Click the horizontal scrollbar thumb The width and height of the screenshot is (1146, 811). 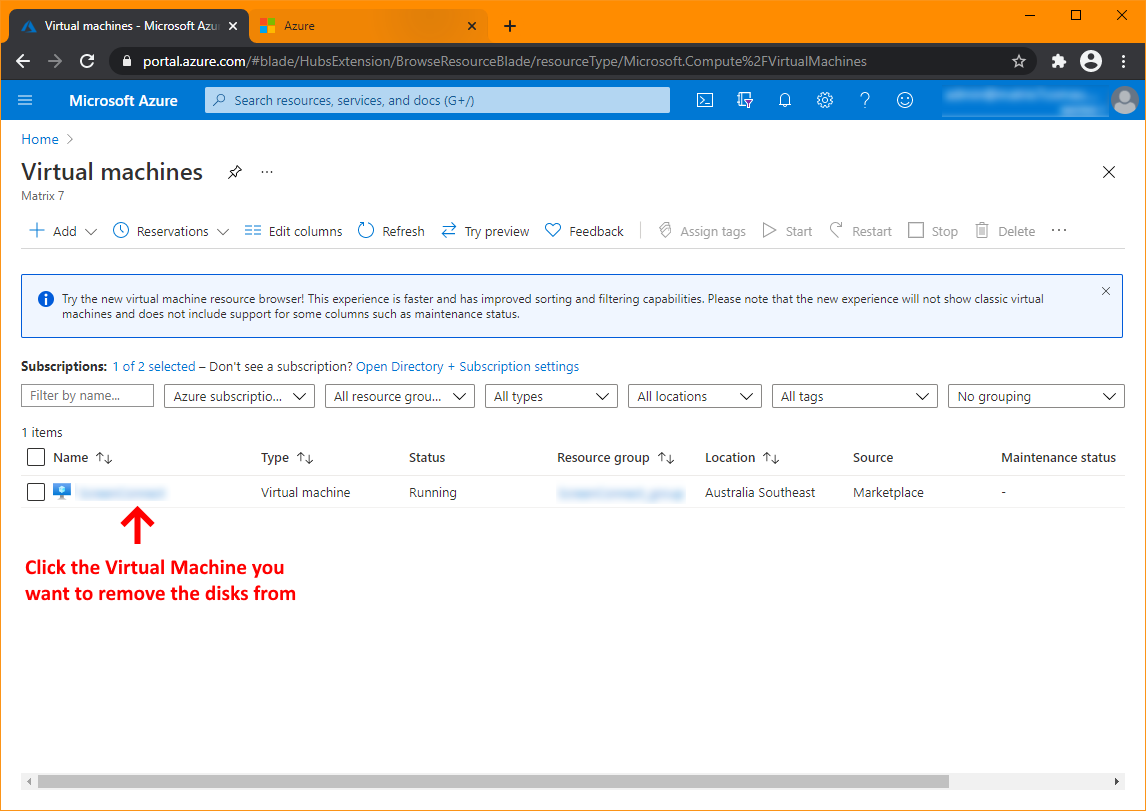tap(493, 781)
